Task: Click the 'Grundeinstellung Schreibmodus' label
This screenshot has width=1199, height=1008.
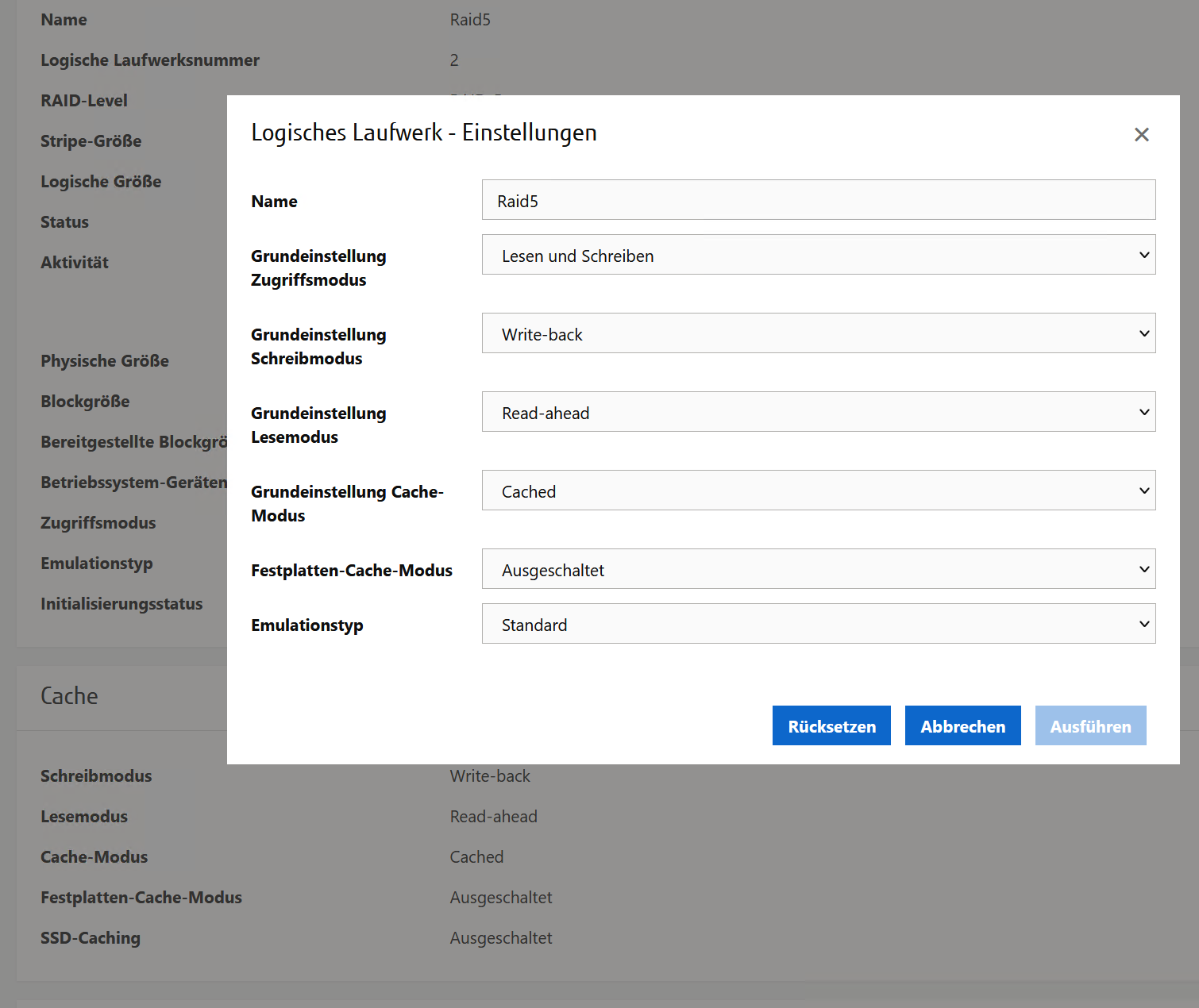Action: [318, 347]
